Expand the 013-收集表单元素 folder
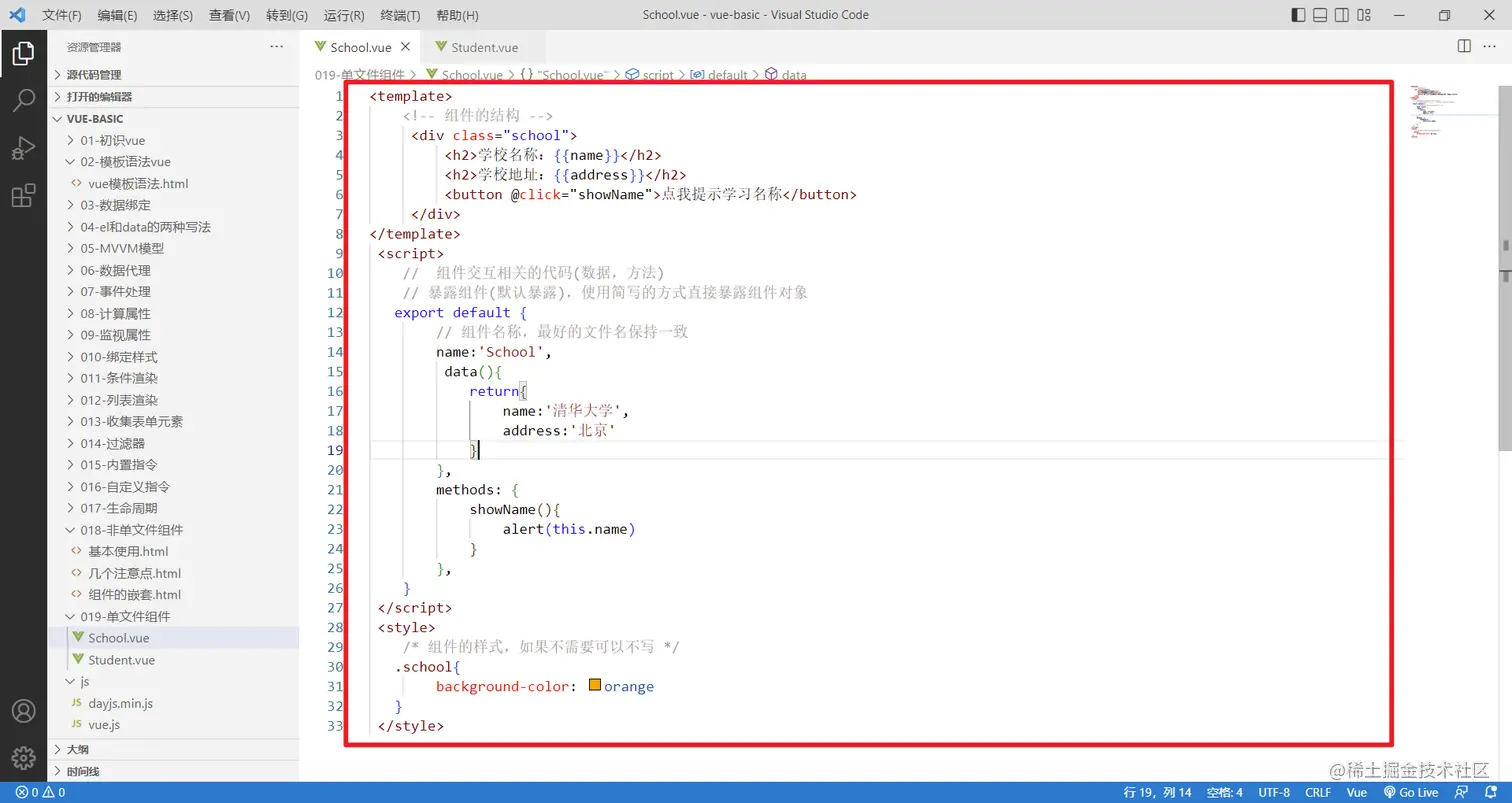This screenshot has height=803, width=1512. coord(174,422)
